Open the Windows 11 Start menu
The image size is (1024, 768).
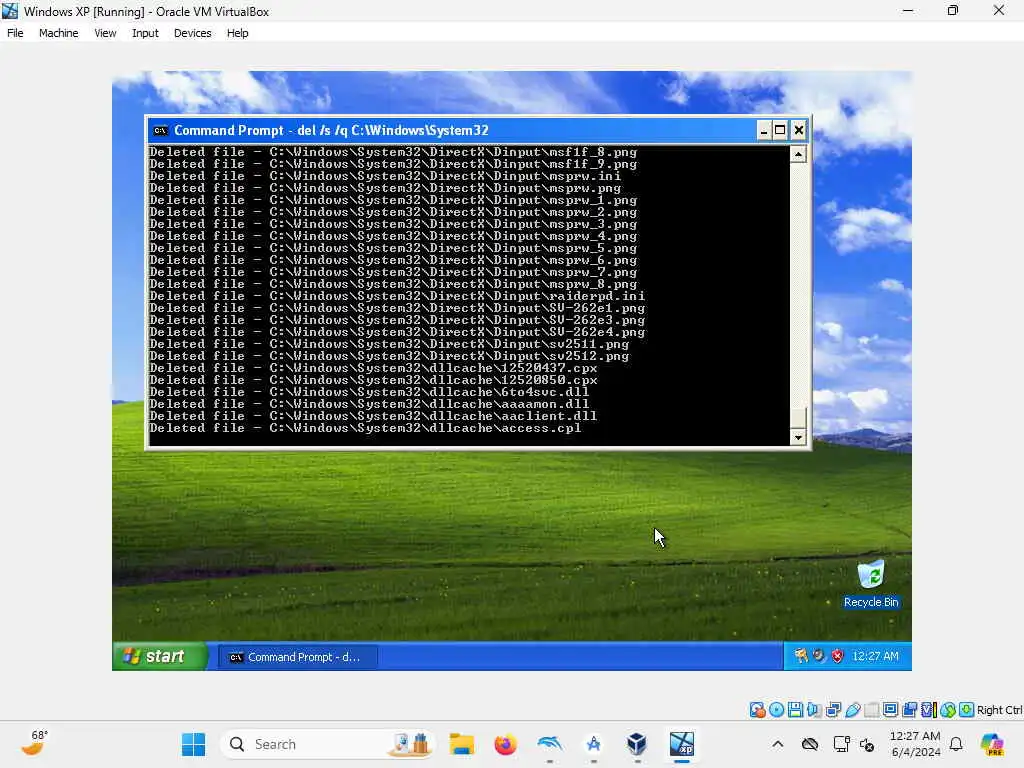click(x=193, y=744)
